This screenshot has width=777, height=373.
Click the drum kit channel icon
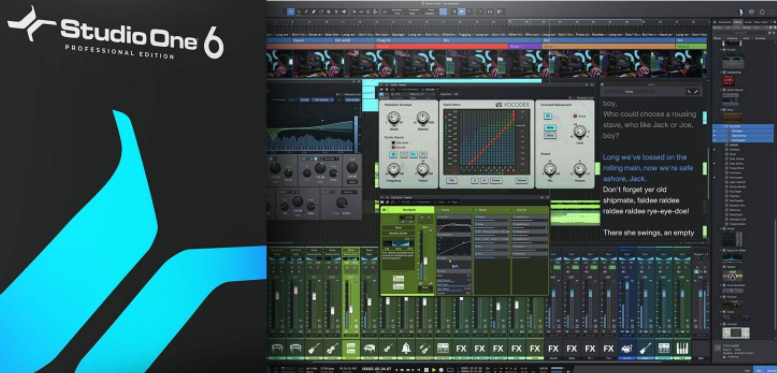(x=627, y=348)
